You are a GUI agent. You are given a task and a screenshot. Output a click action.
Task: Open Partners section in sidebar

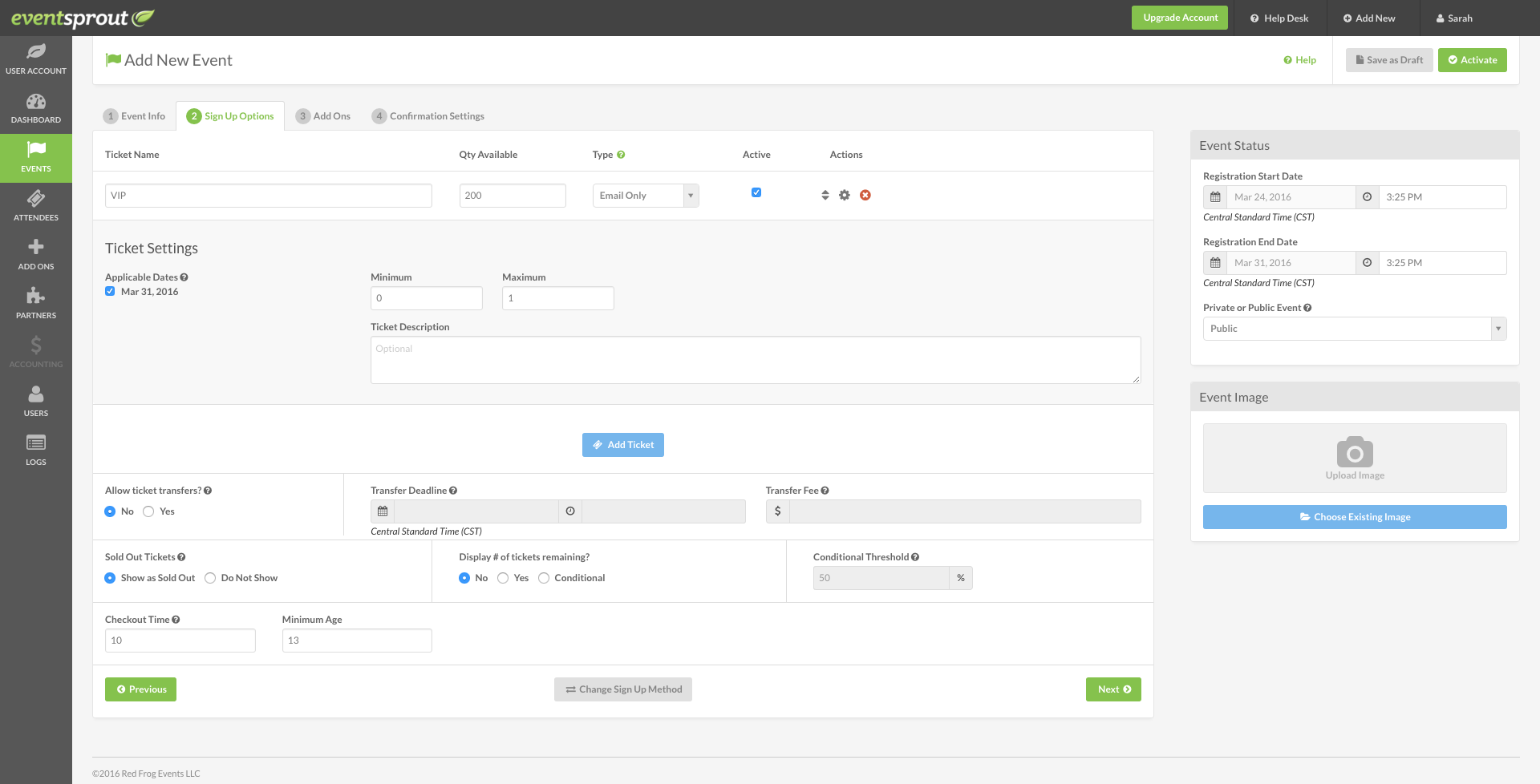point(36,305)
